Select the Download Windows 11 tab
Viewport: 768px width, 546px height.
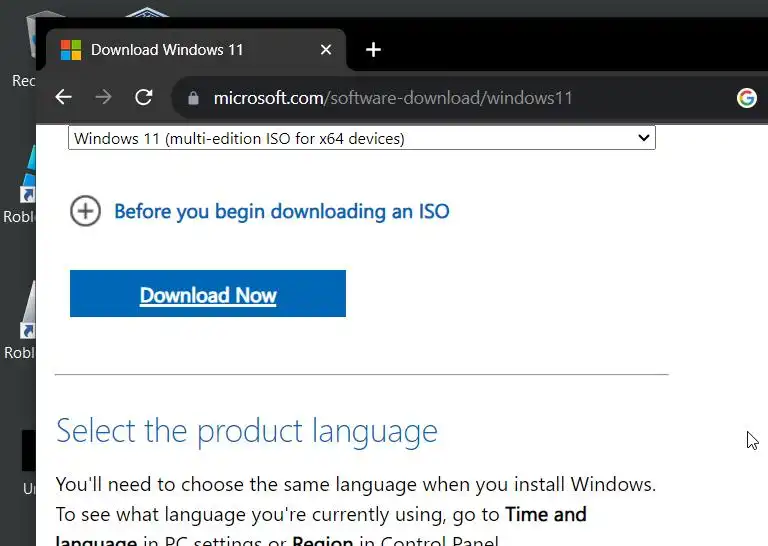(x=196, y=49)
